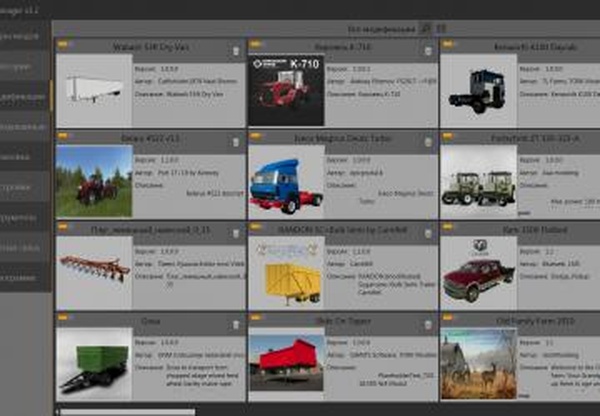Click the Iveco Magirus Deutz Turbo title
The image size is (600, 416).
pos(343,138)
